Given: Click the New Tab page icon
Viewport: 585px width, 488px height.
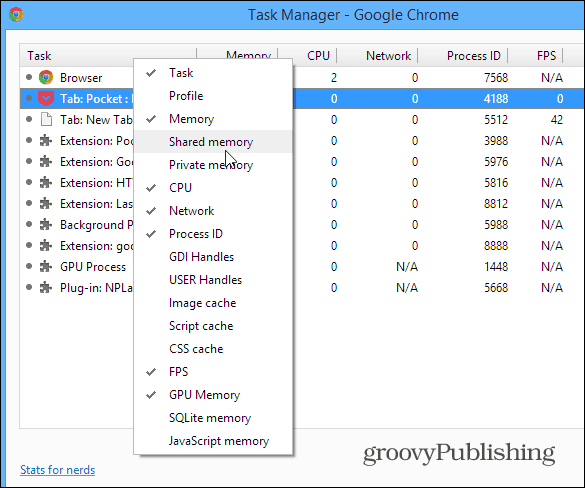Looking at the screenshot, I should 46,120.
